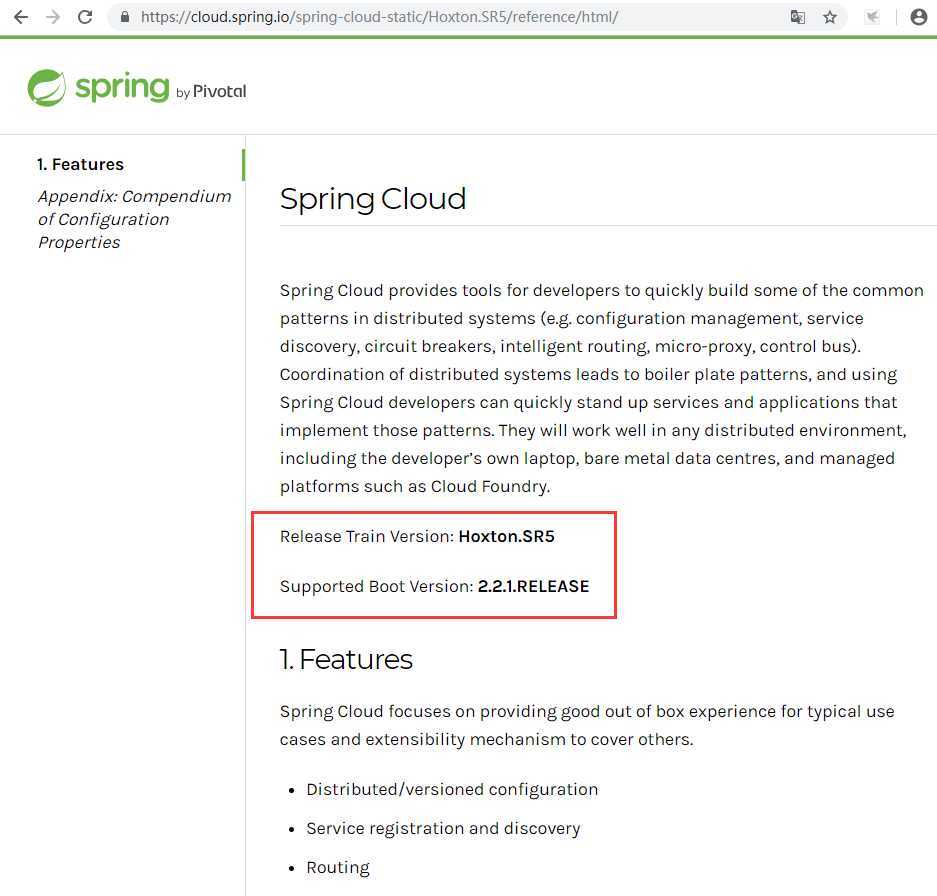This screenshot has height=896, width=937.
Task: Focus the address bar URL
Action: pos(379,17)
